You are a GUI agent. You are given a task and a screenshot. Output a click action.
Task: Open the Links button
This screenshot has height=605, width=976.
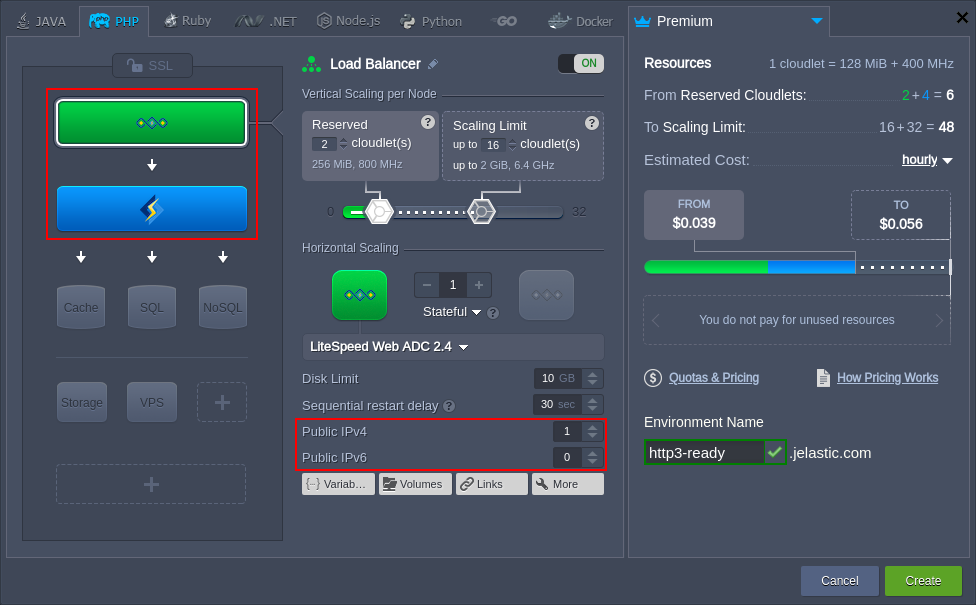click(x=492, y=484)
